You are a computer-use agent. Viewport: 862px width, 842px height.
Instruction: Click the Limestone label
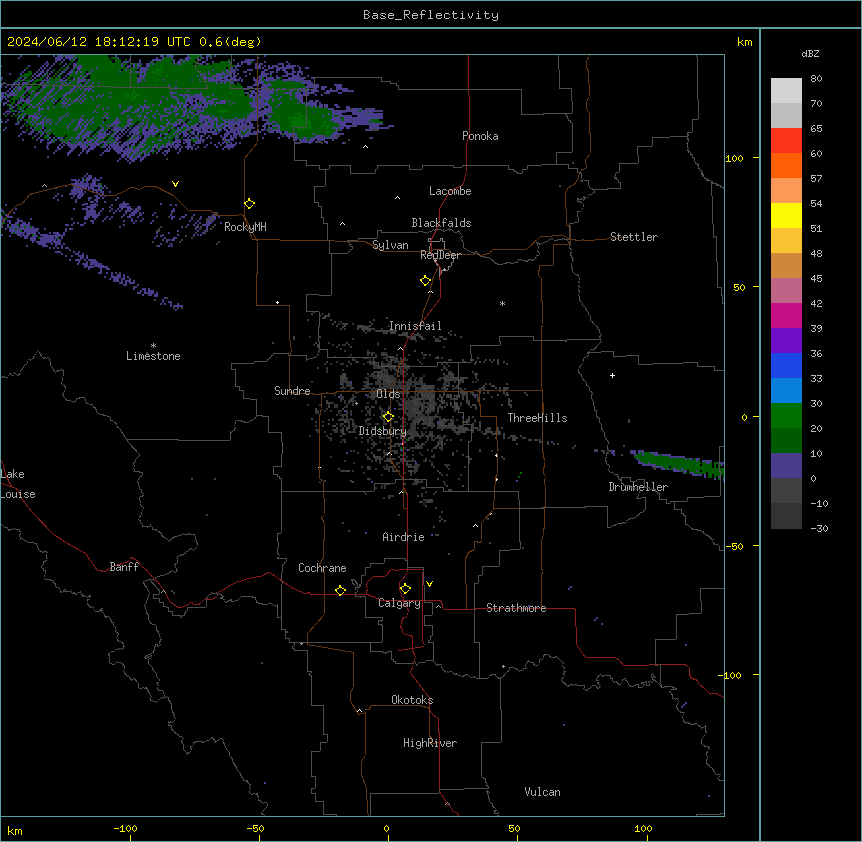(x=153, y=356)
